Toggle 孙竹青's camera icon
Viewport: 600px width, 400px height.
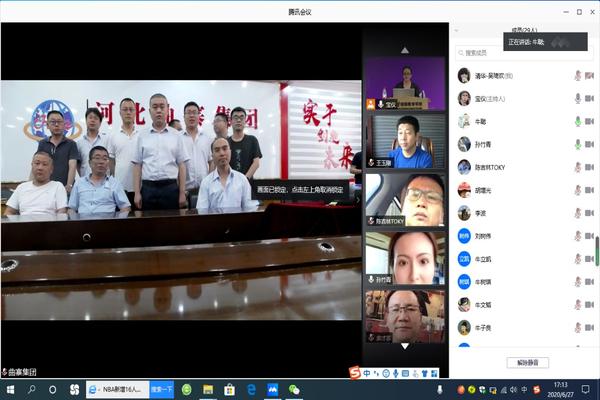tap(589, 144)
